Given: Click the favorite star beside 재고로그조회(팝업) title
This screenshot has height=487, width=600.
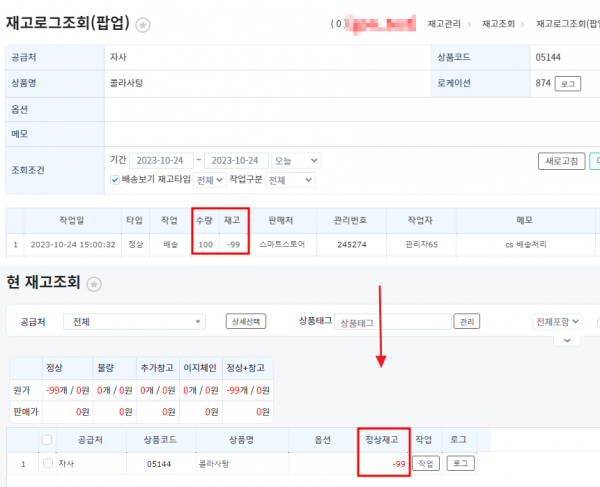Looking at the screenshot, I should tap(143, 24).
